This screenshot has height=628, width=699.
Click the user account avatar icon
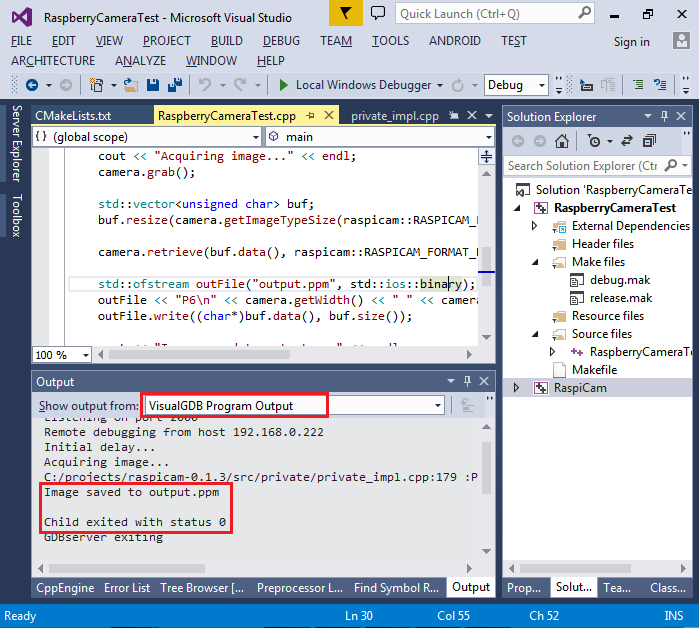[x=681, y=41]
